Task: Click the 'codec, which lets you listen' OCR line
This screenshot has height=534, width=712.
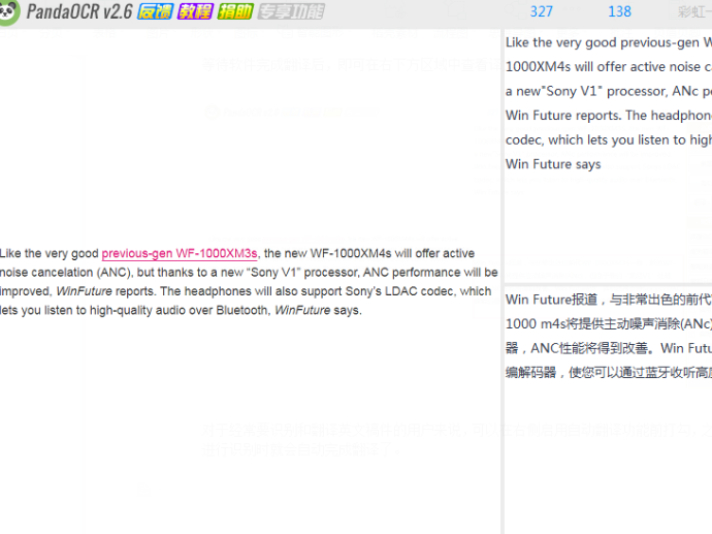Action: click(x=608, y=140)
